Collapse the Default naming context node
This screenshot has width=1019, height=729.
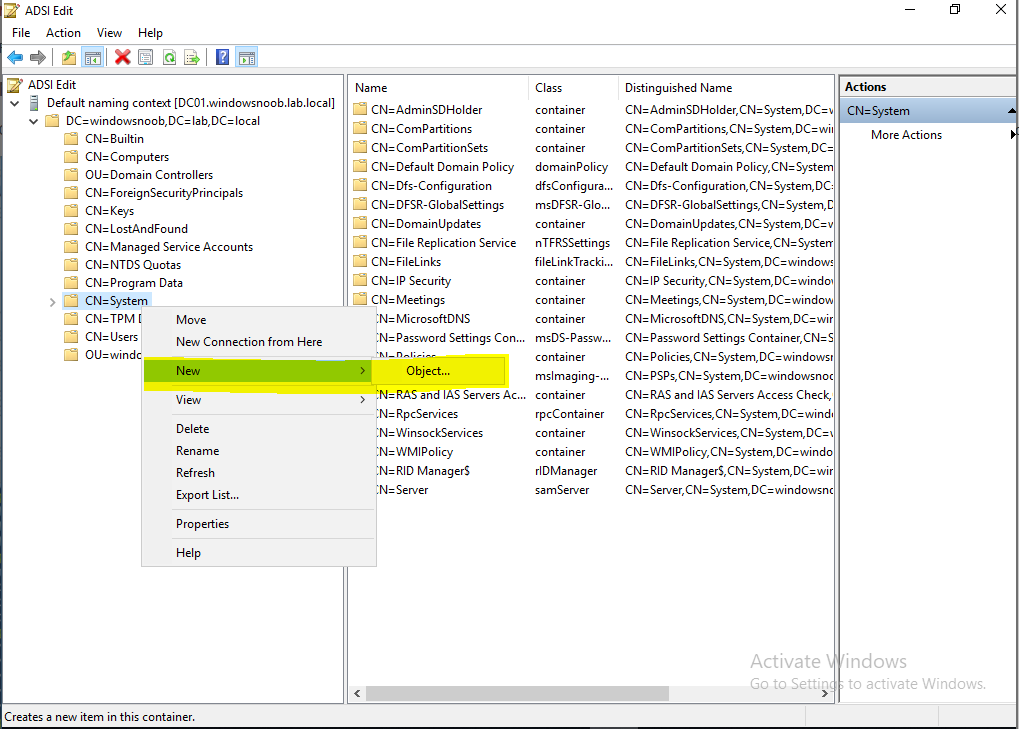click(14, 103)
